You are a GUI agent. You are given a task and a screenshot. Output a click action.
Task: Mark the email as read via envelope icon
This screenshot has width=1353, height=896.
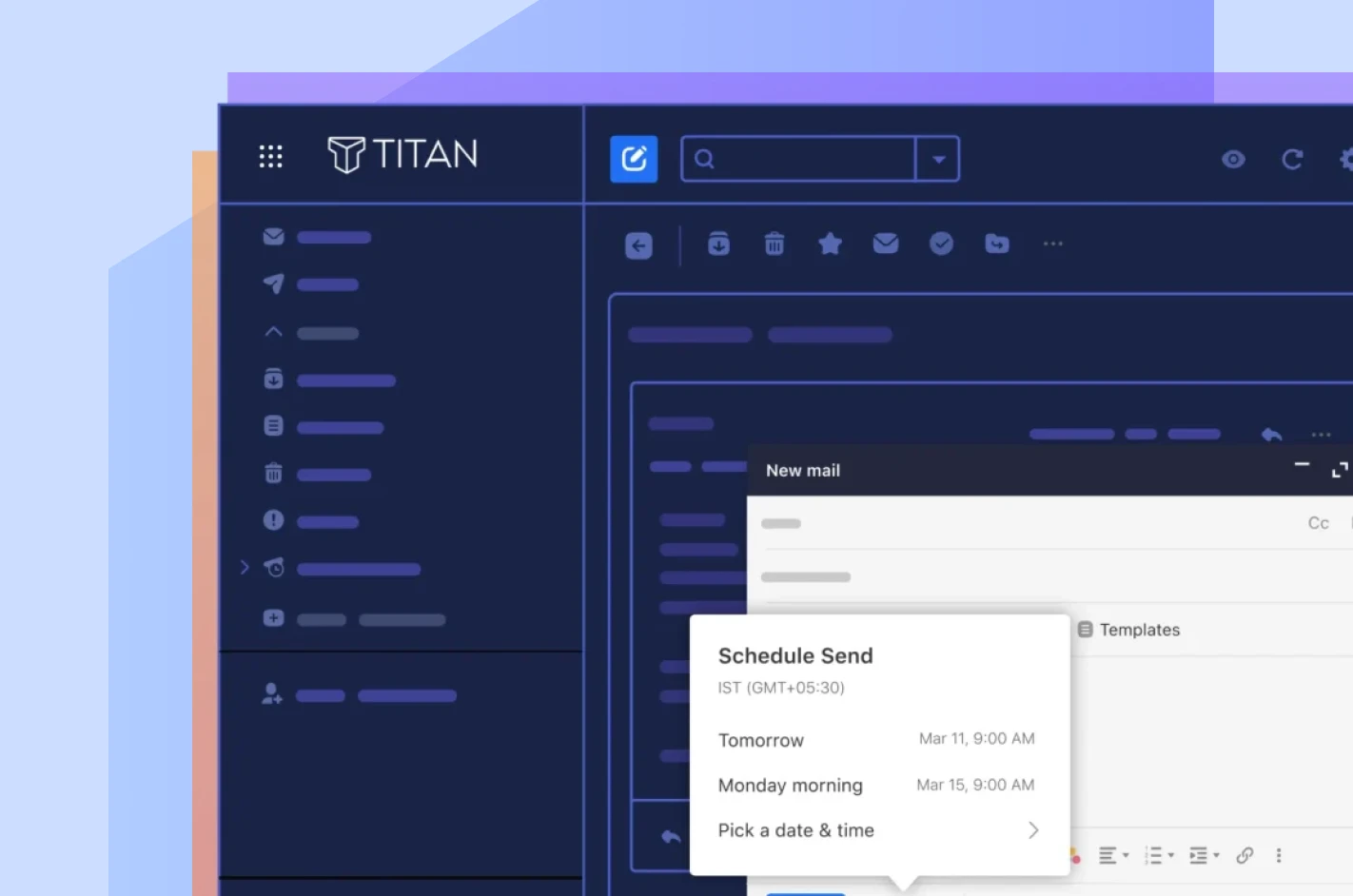click(x=886, y=244)
